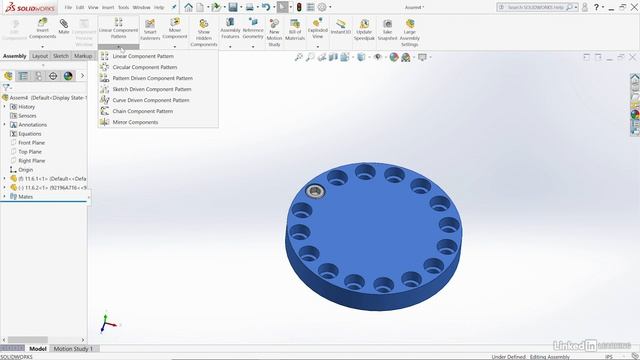640x360 pixels.
Task: Open the Edit menu
Action: [x=80, y=7]
